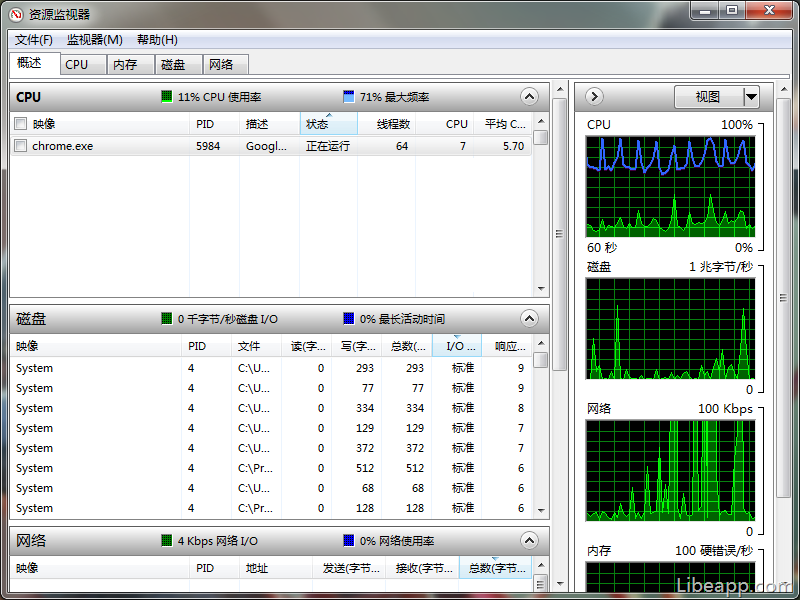Screen dimensions: 800x600
Task: Click the network table scroll up arrow
Action: [x=541, y=565]
